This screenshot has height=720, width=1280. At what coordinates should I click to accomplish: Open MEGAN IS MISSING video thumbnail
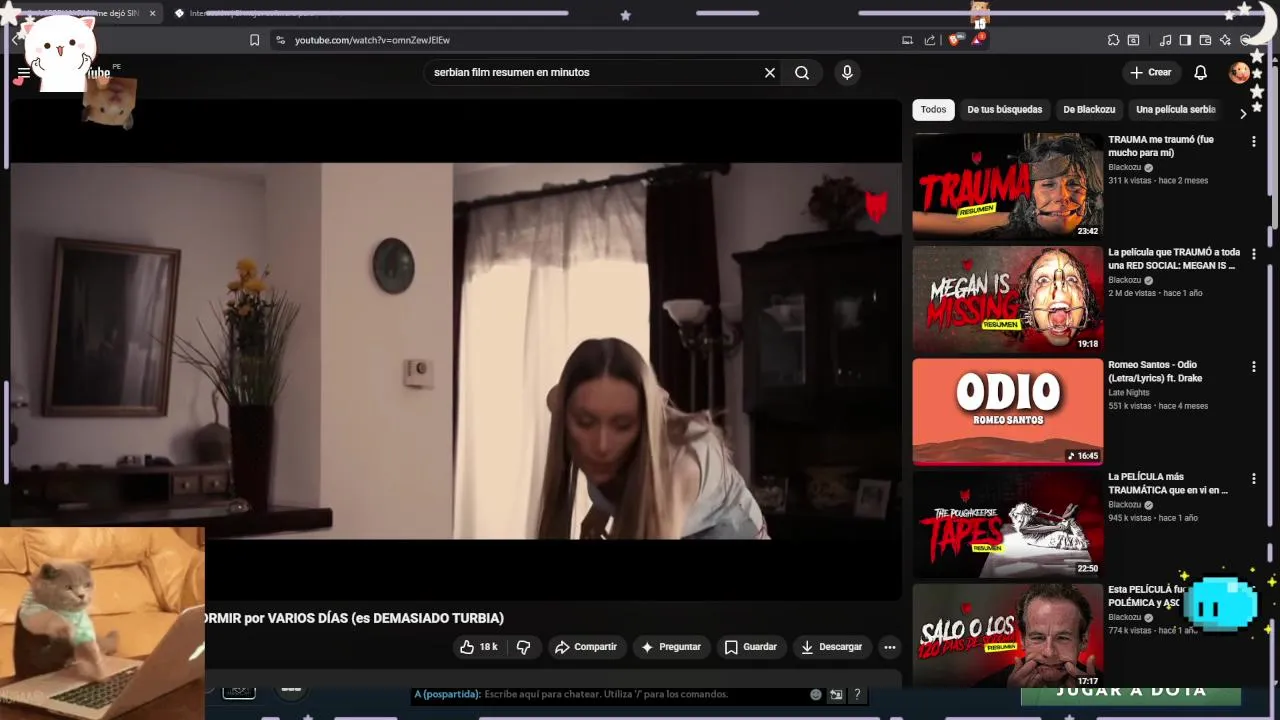[x=1007, y=299]
